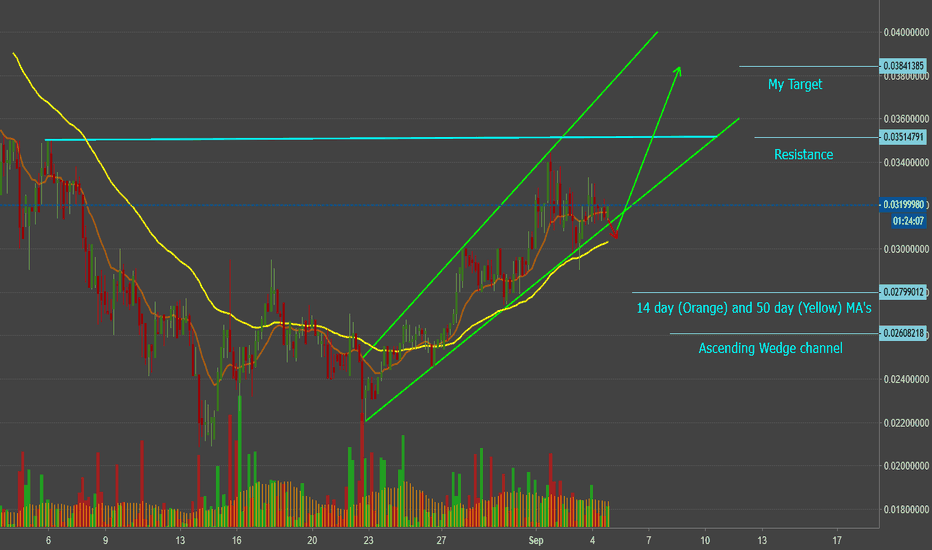Click the 0.02000000 price axis value
This screenshot has height=550, width=932.
[x=906, y=466]
